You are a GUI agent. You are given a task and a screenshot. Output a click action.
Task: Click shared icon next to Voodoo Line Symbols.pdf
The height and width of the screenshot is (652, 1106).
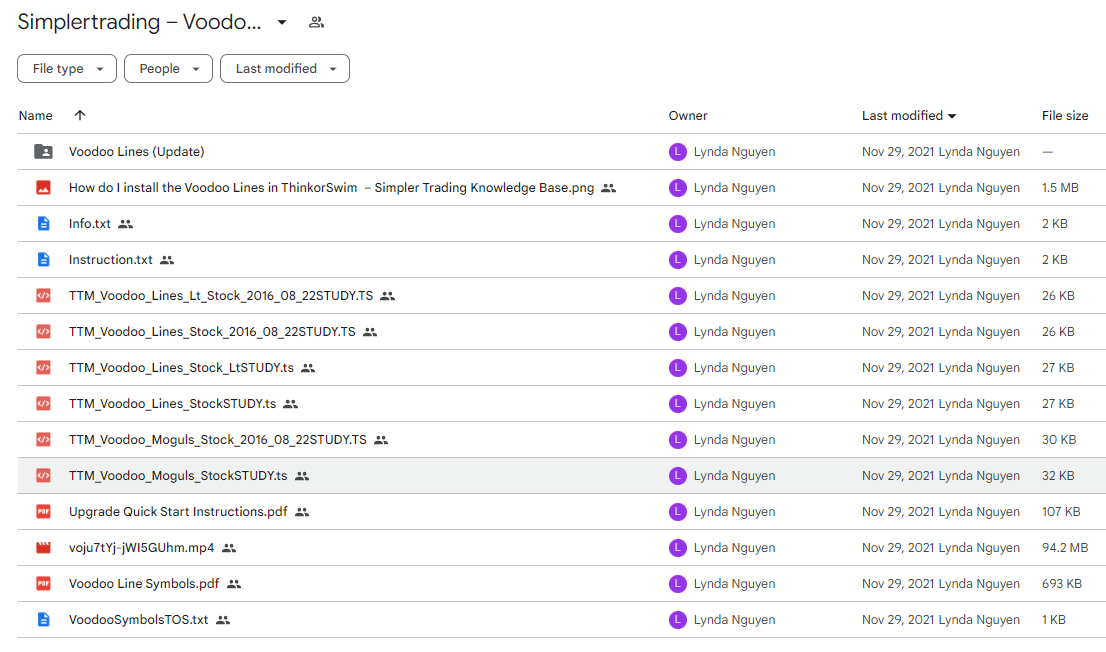click(234, 584)
